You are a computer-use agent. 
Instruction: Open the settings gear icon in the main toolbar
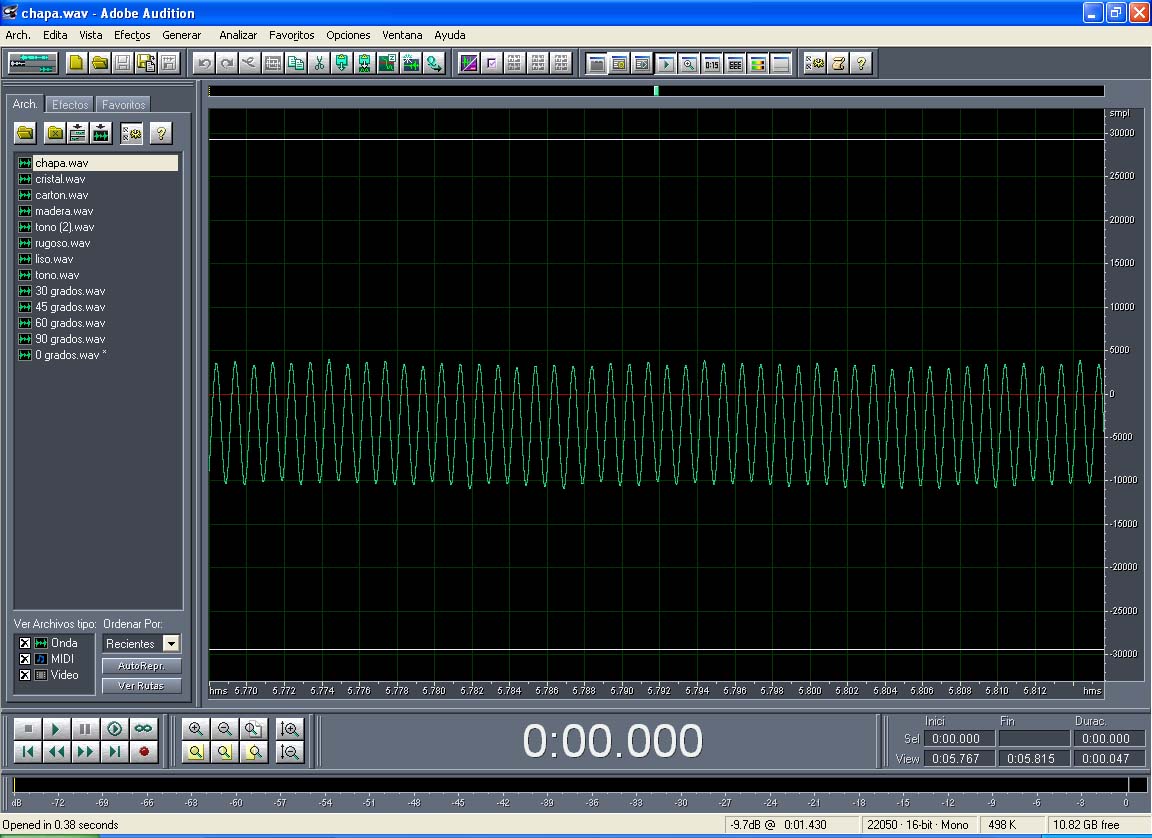tap(814, 64)
